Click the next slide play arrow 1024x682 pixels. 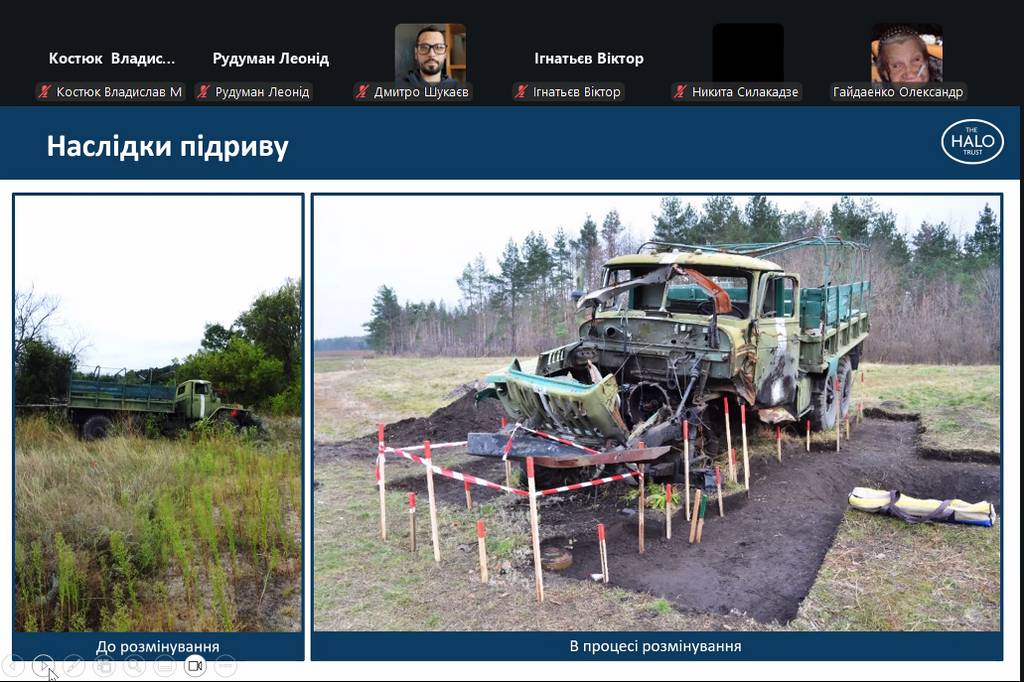pyautogui.click(x=43, y=665)
